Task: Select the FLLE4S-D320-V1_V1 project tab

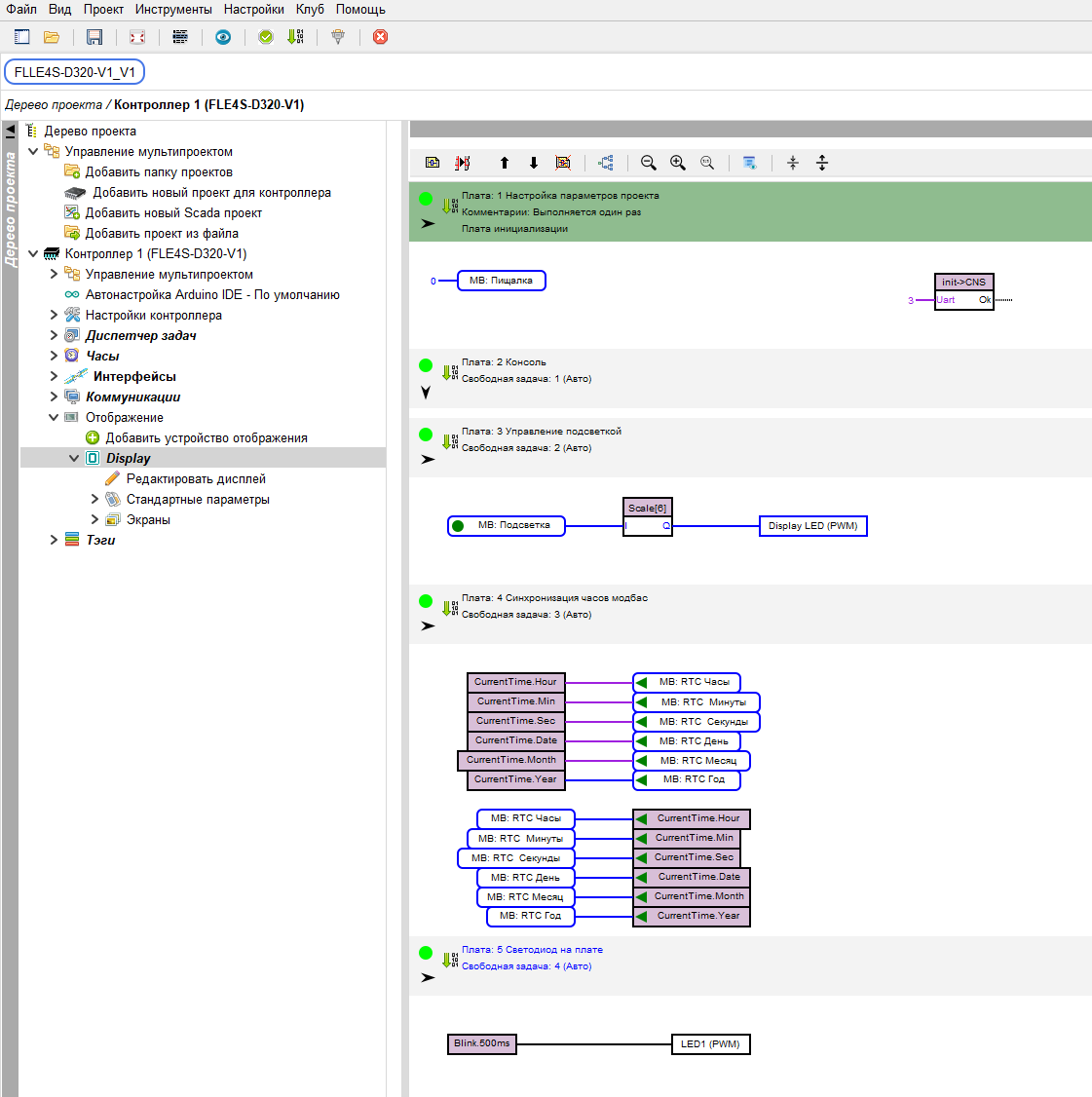Action: [75, 72]
